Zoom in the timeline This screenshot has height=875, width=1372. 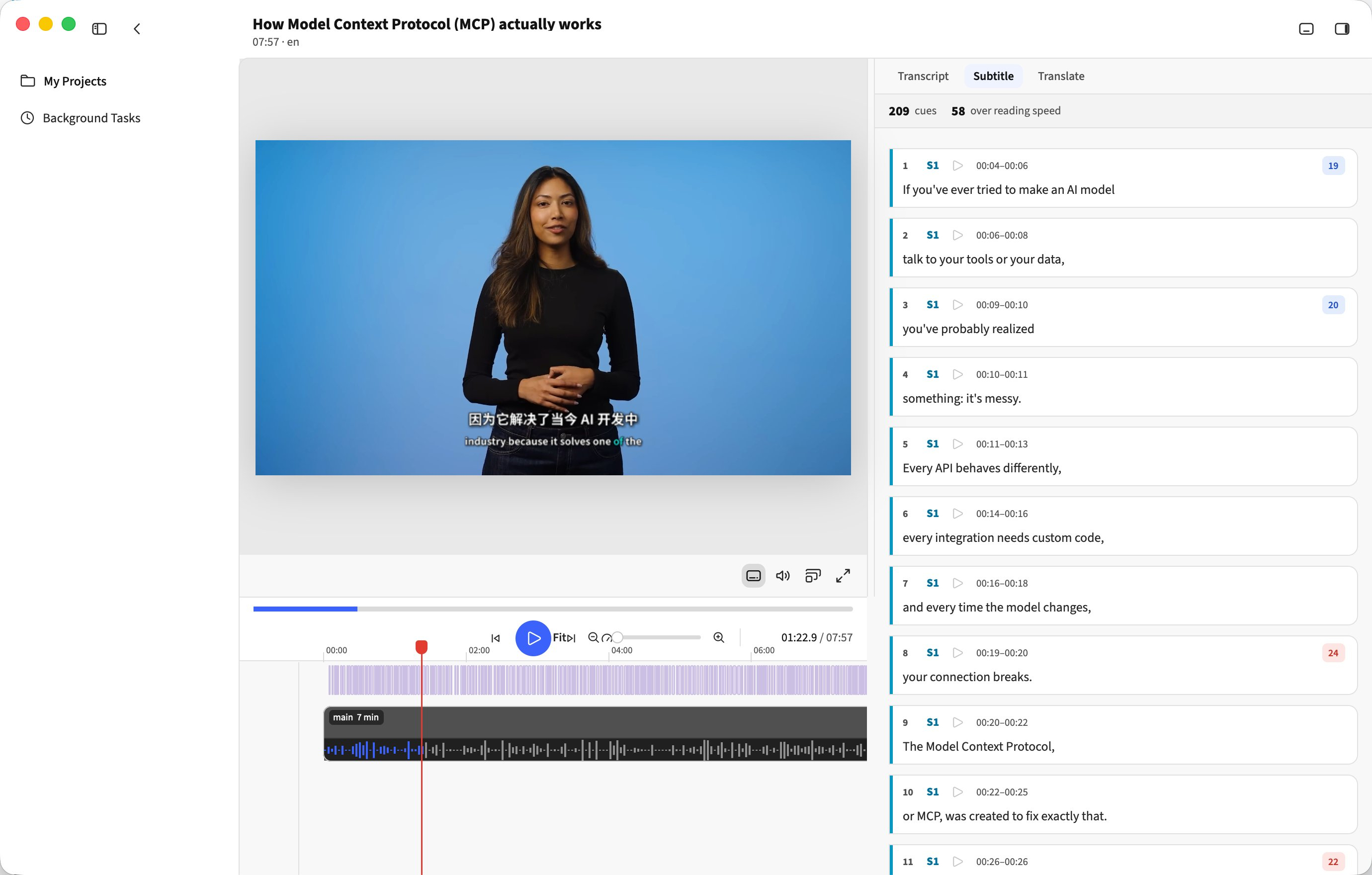718,637
